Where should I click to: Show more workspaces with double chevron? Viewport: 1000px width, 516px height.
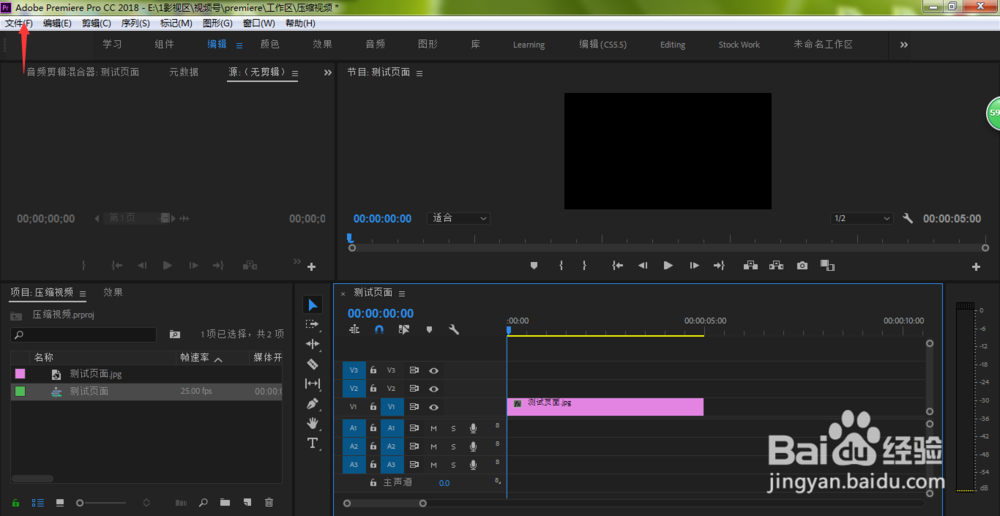point(904,45)
